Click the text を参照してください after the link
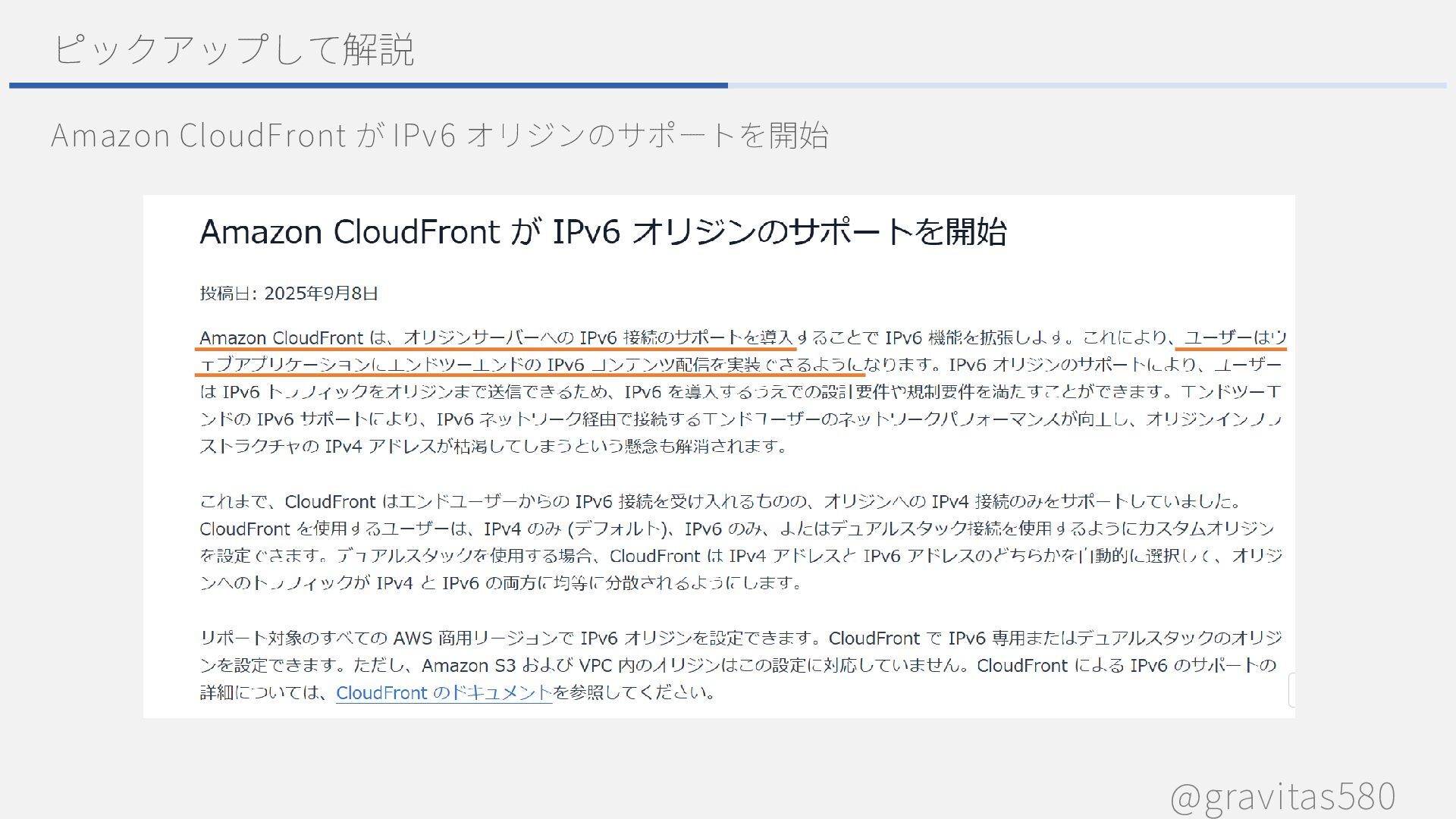This screenshot has width=1456, height=819. pos(634,692)
